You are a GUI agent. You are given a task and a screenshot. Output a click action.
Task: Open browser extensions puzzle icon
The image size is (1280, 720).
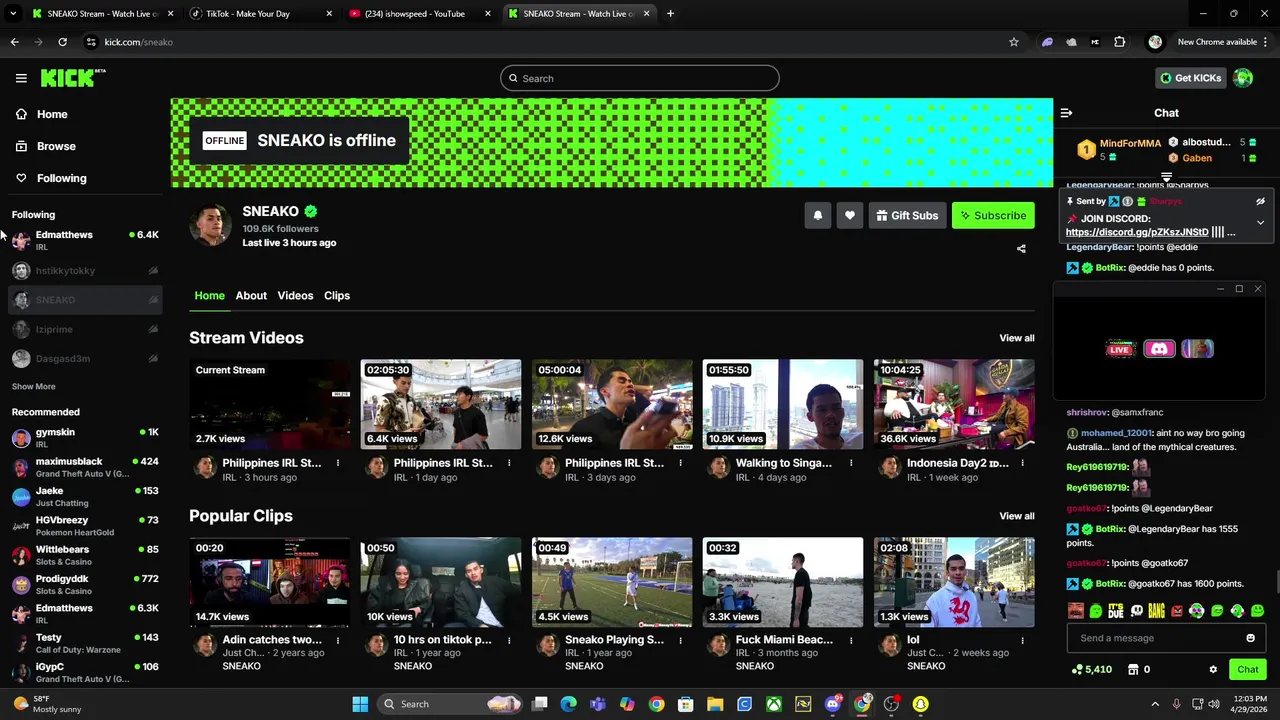[x=1119, y=42]
